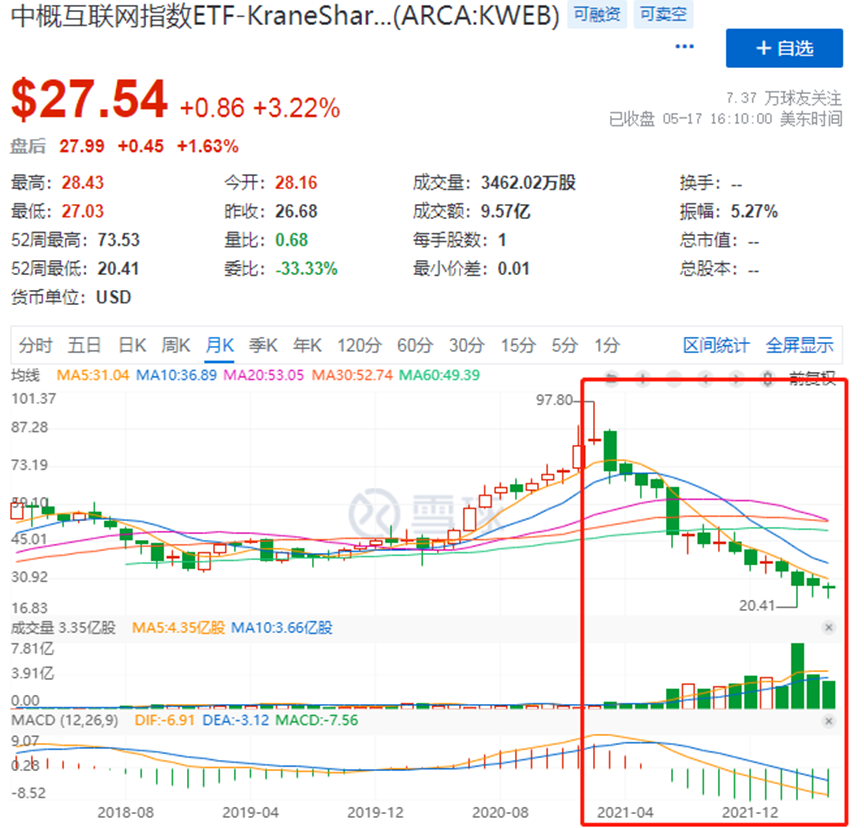Switch to the 分时 chart tab

tap(35, 345)
